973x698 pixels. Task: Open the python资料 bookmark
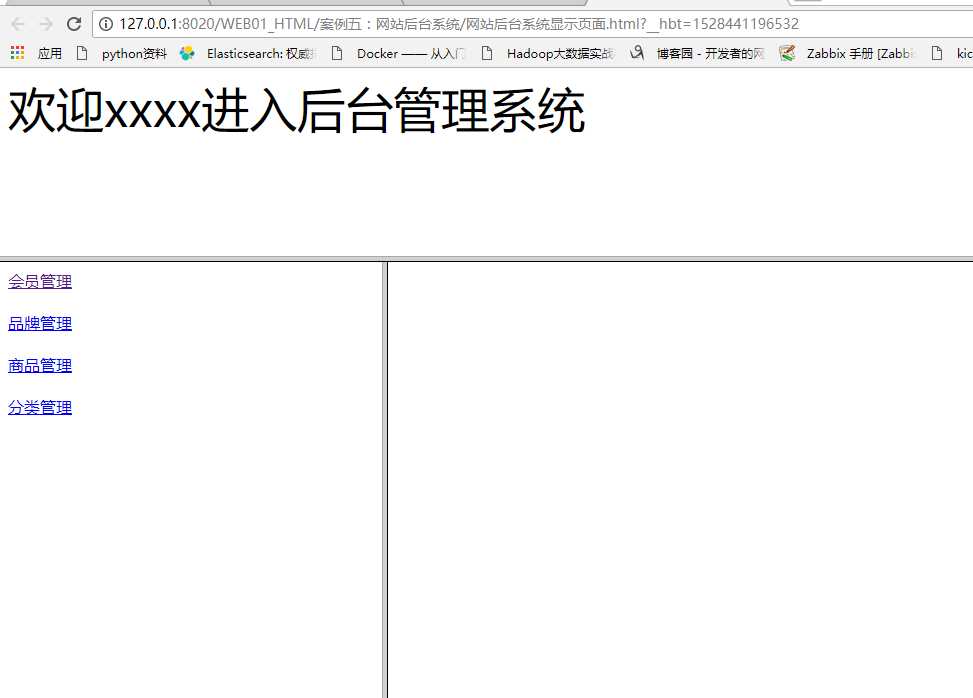[134, 53]
